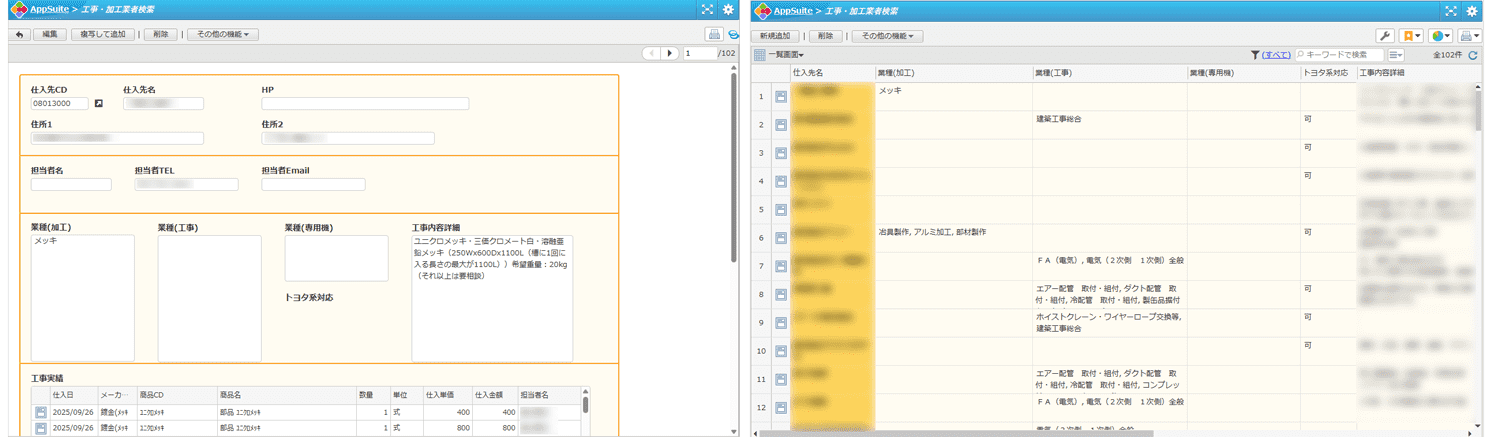Click the back arrow in left toolbar
This screenshot has height=437, width=1500.
tap(19, 34)
